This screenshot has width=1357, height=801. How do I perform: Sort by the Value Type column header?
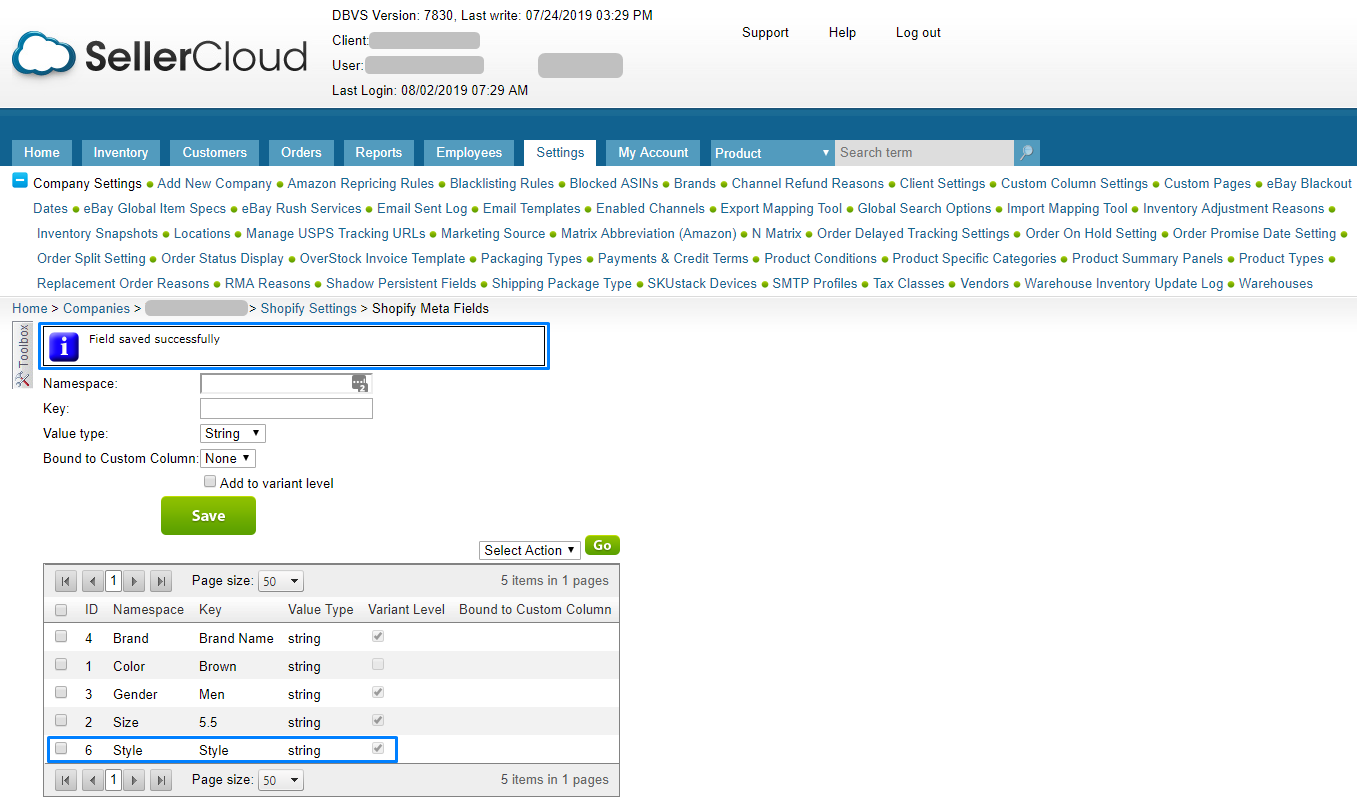pyautogui.click(x=320, y=609)
